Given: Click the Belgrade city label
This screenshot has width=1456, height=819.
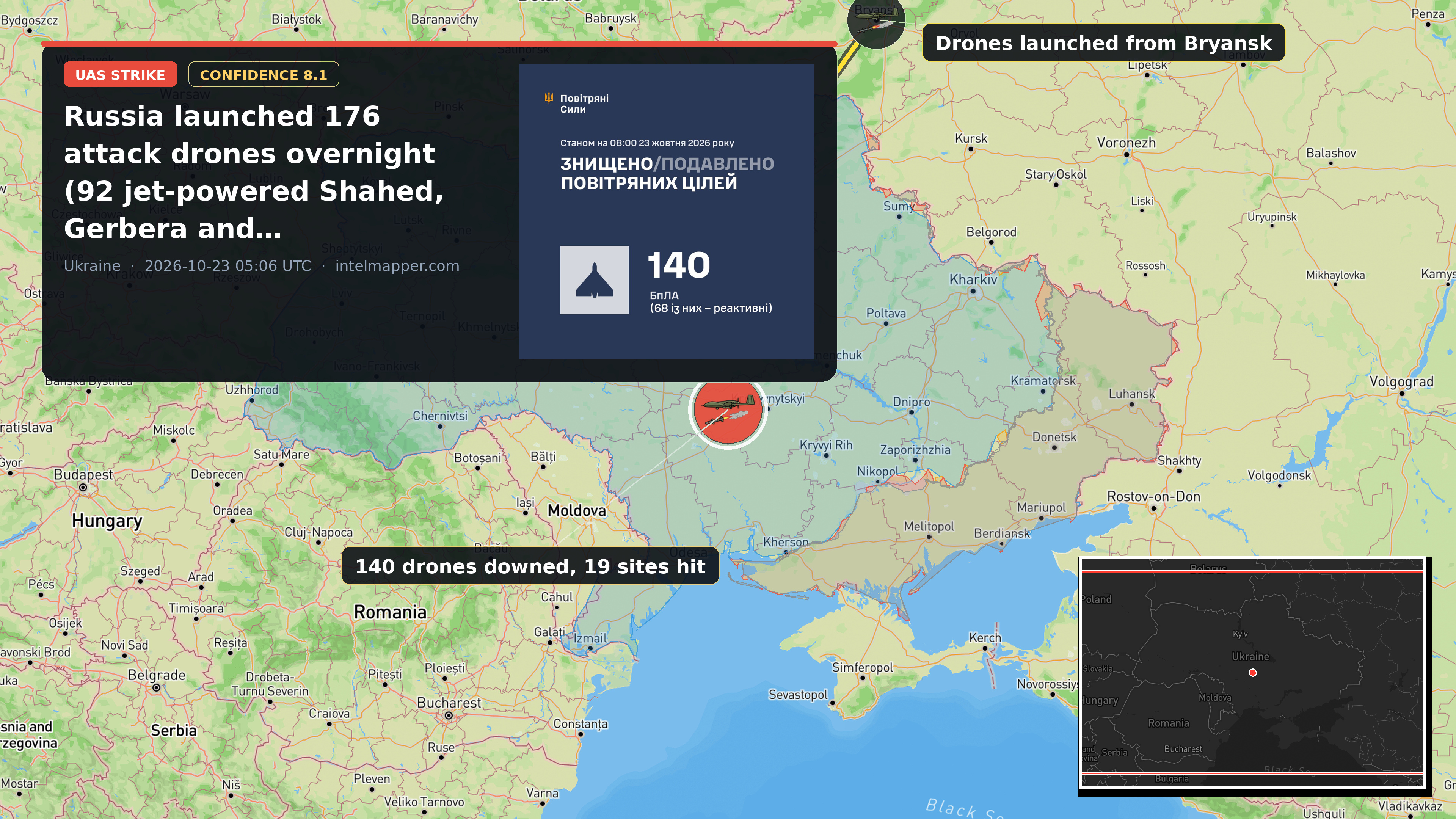Looking at the screenshot, I should 156,675.
